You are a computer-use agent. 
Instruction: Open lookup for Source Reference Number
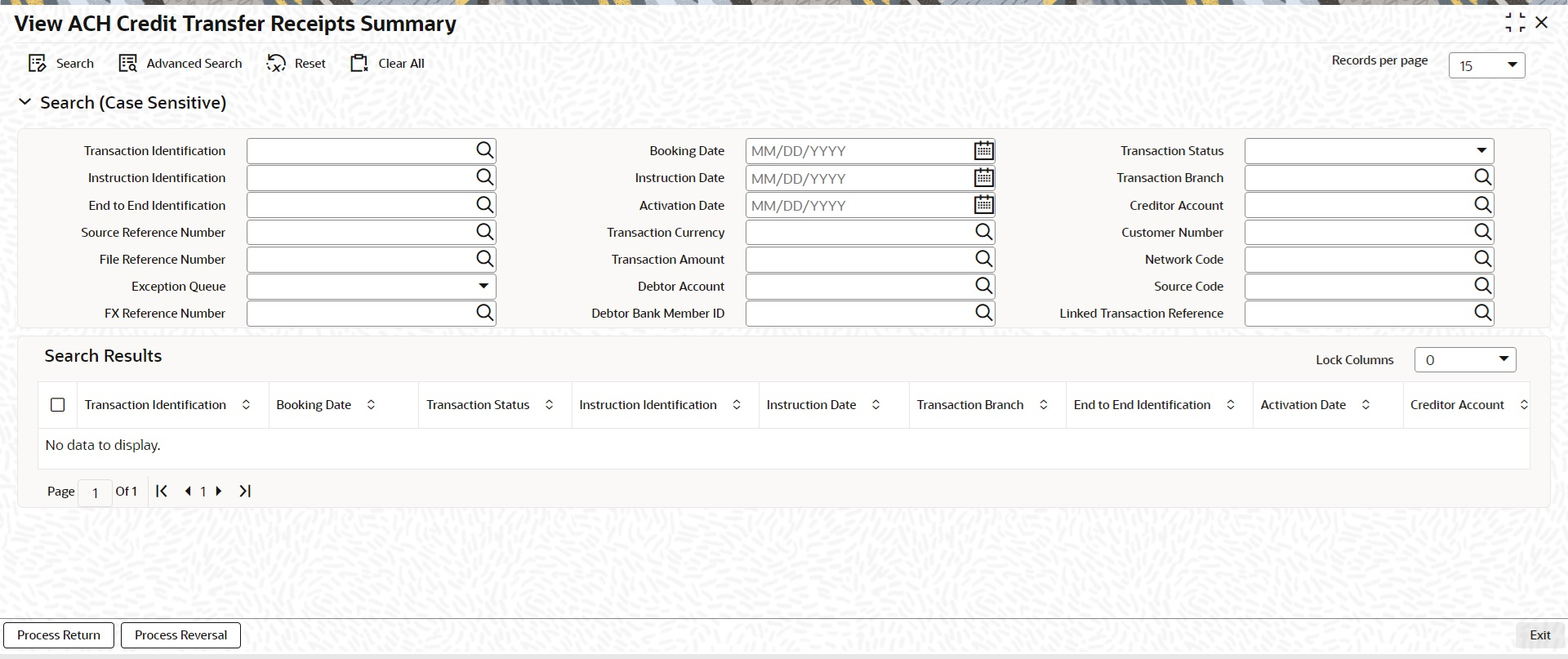485,232
